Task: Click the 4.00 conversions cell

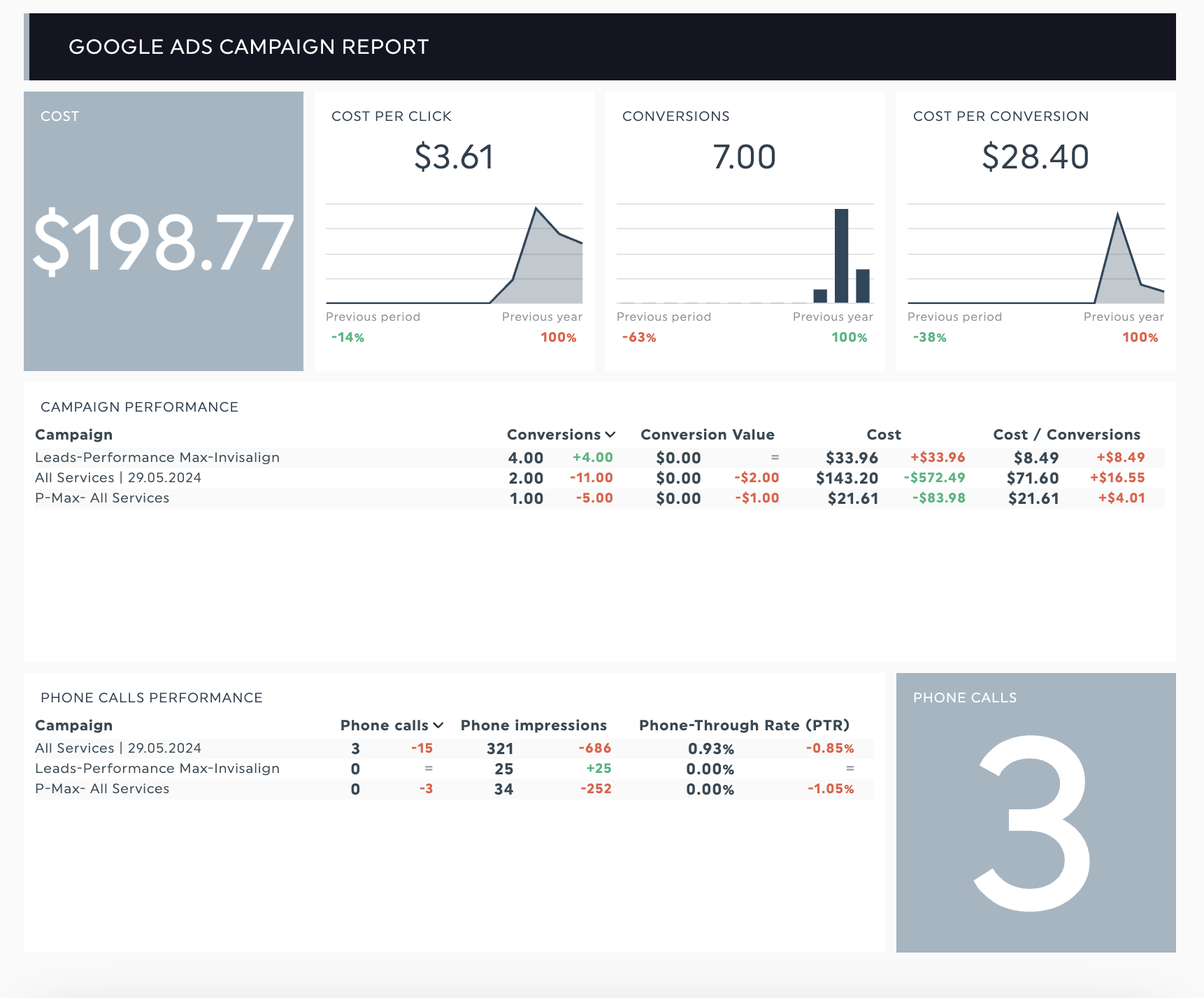Action: coord(526,458)
